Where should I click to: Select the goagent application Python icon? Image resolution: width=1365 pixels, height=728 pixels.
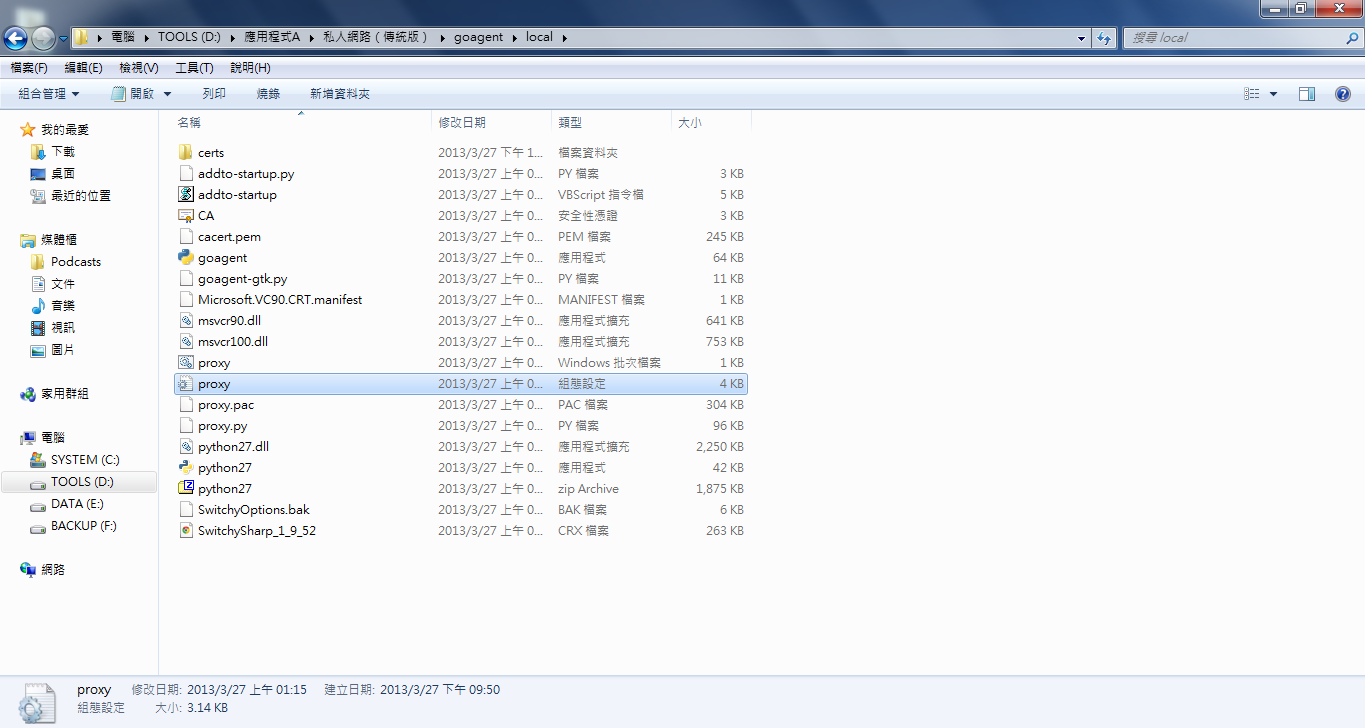185,258
